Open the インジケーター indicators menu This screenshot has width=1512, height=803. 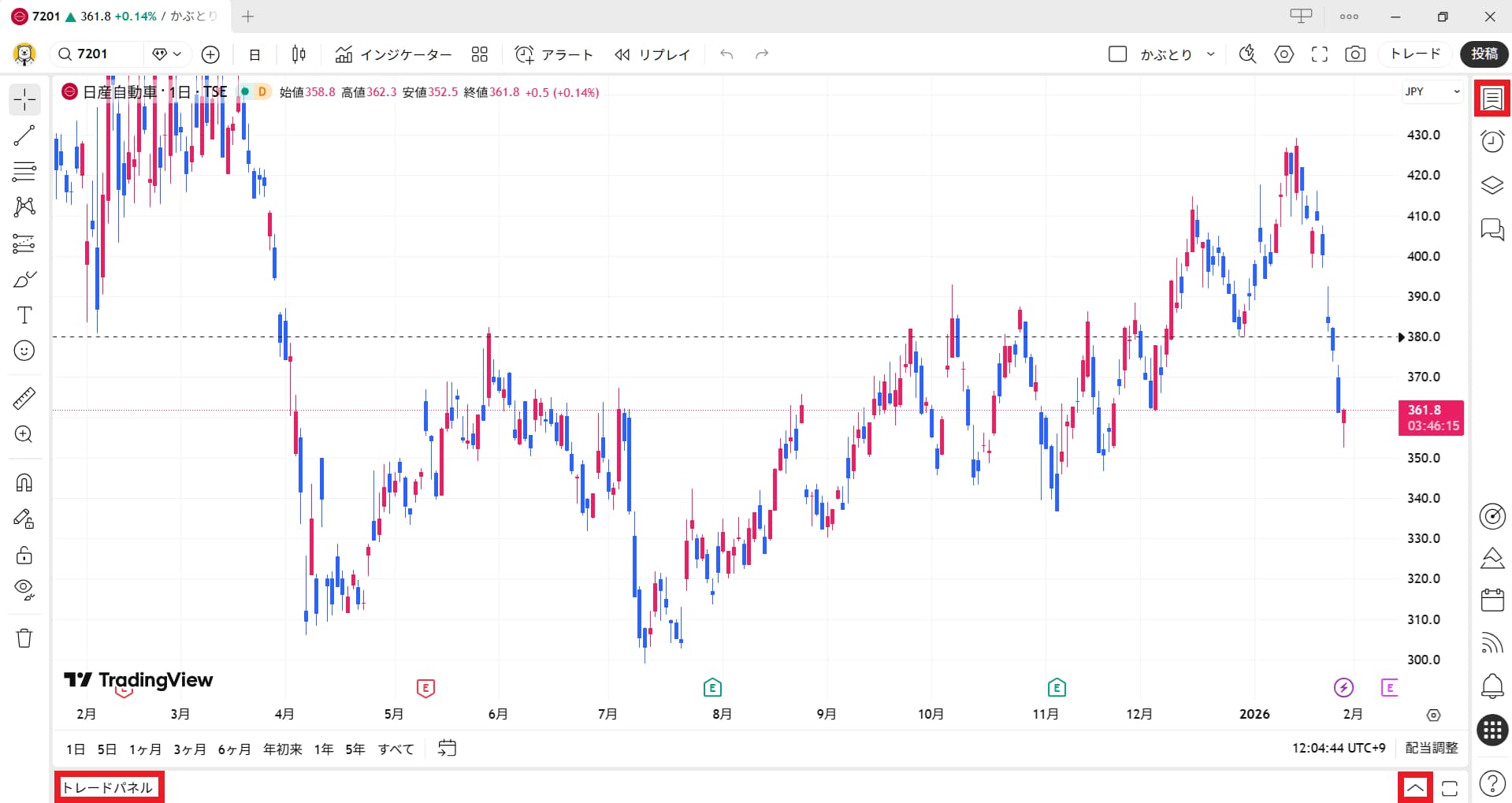tap(394, 54)
